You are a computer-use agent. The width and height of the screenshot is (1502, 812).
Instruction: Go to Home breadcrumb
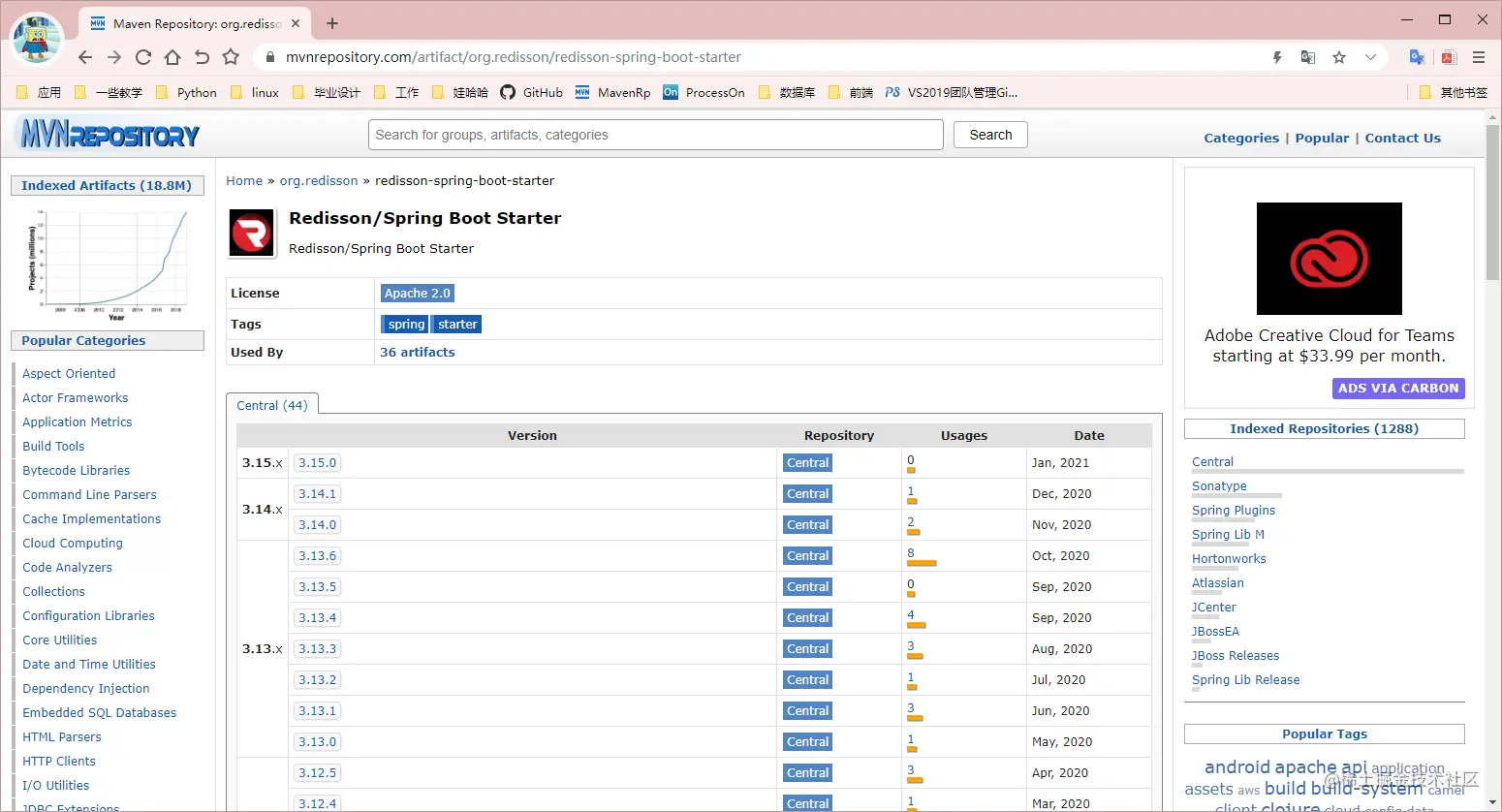point(244,180)
